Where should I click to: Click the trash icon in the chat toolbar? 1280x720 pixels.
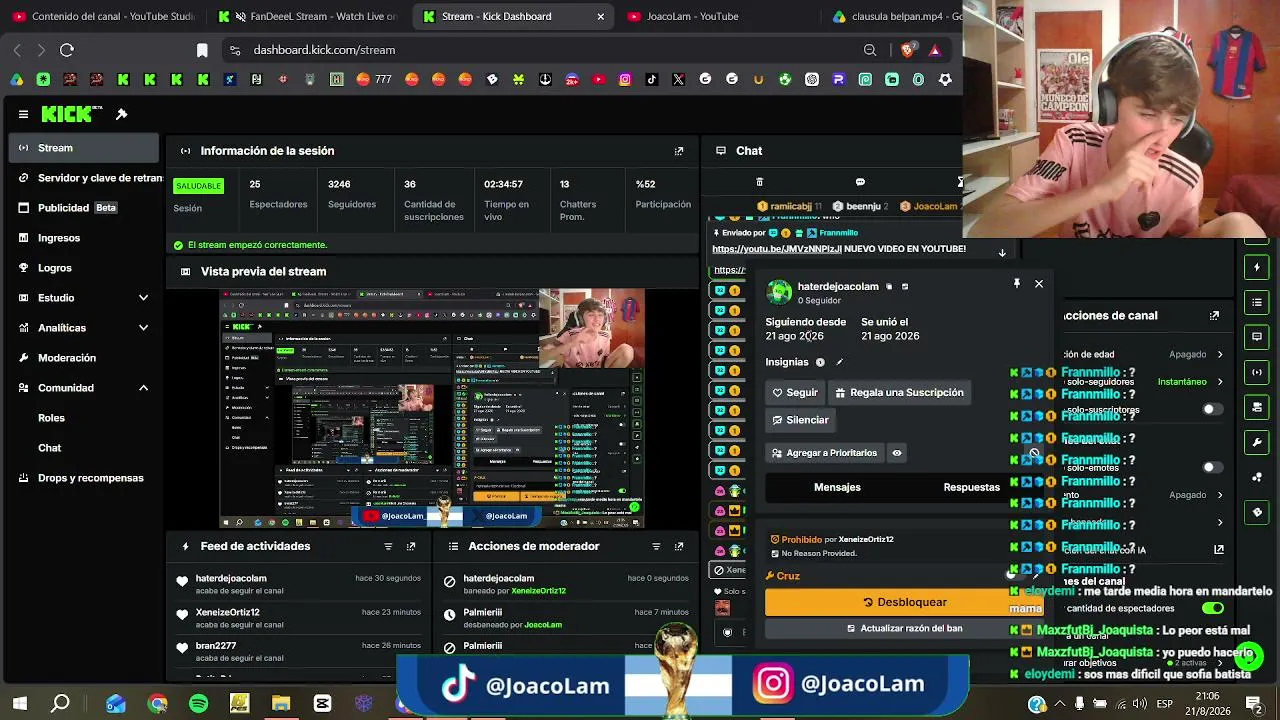click(x=759, y=182)
